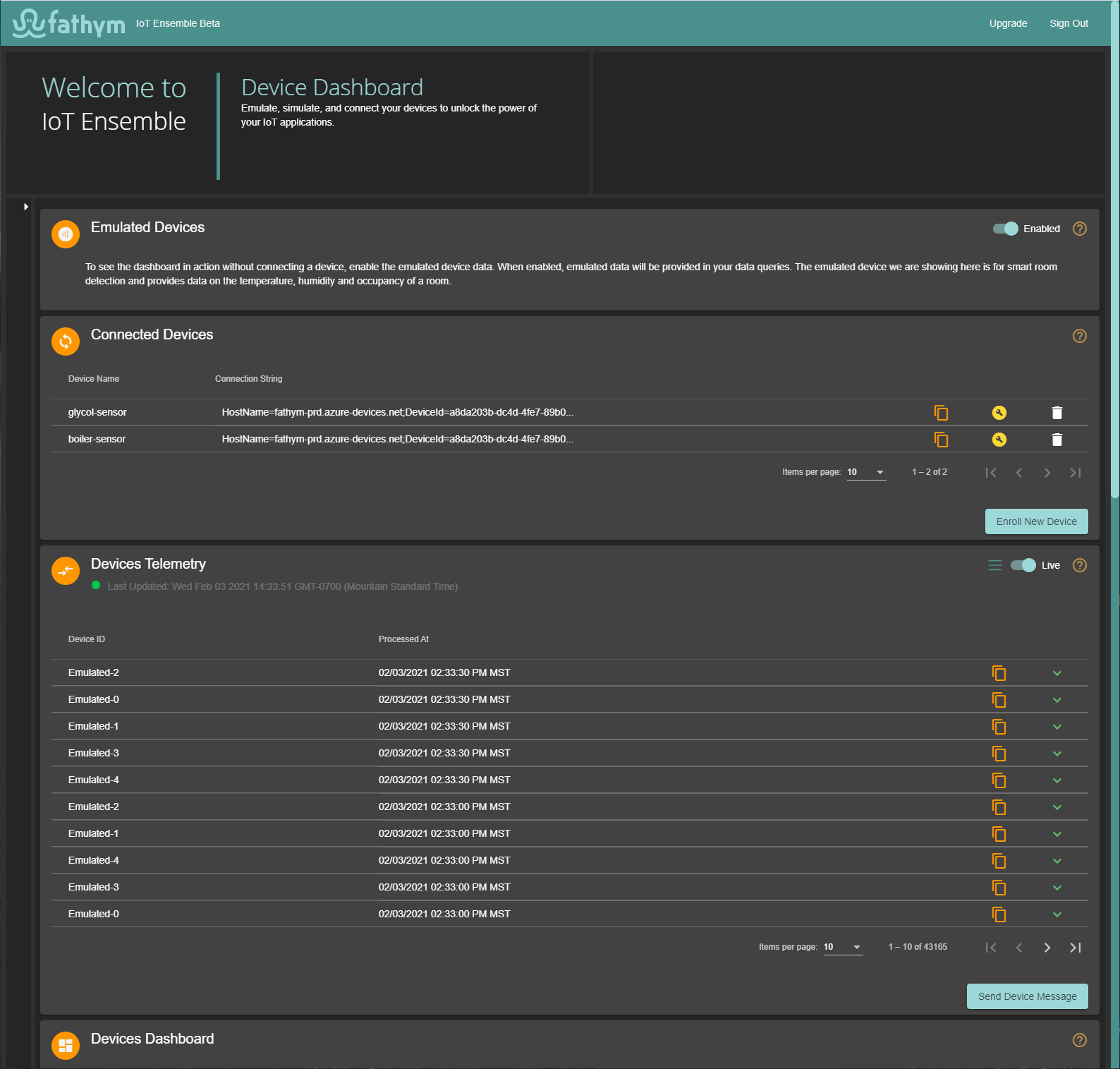
Task: Open Connected Devices items per page dropdown
Action: (x=866, y=472)
